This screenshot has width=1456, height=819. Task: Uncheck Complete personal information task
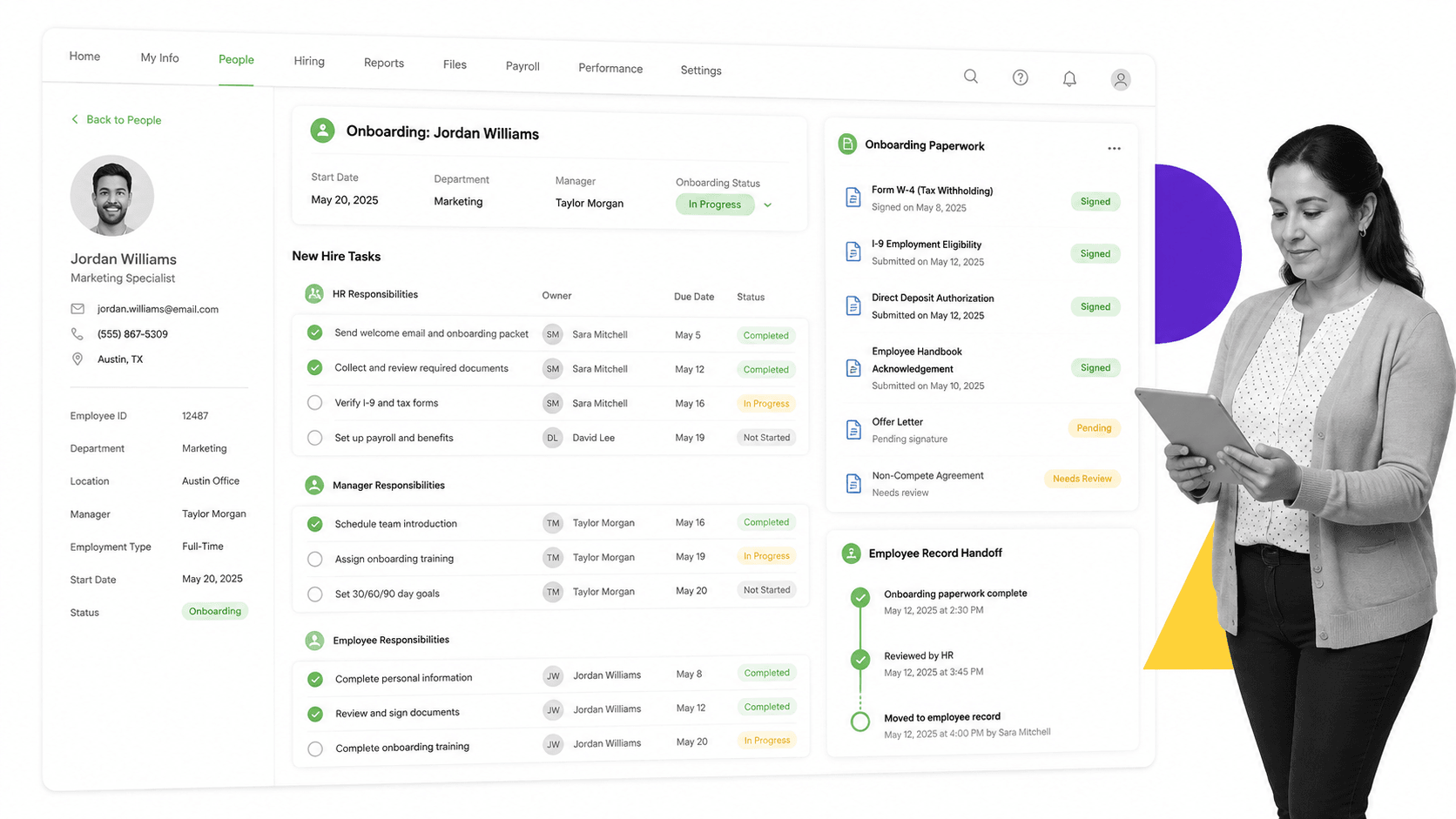(315, 679)
